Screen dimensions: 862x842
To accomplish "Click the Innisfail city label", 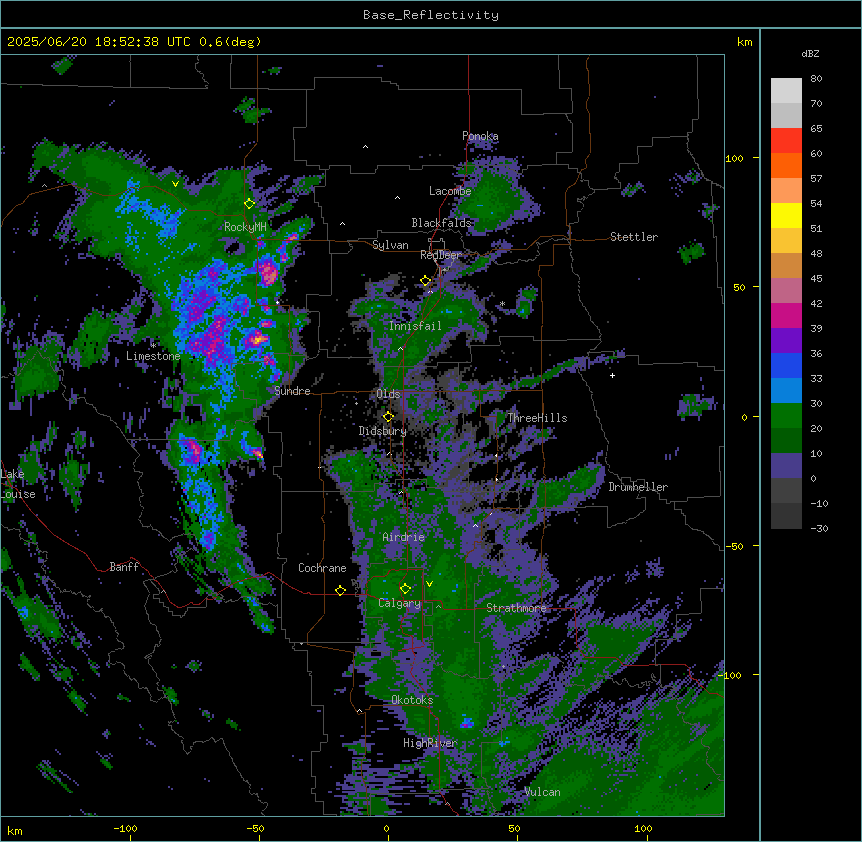I will point(415,326).
